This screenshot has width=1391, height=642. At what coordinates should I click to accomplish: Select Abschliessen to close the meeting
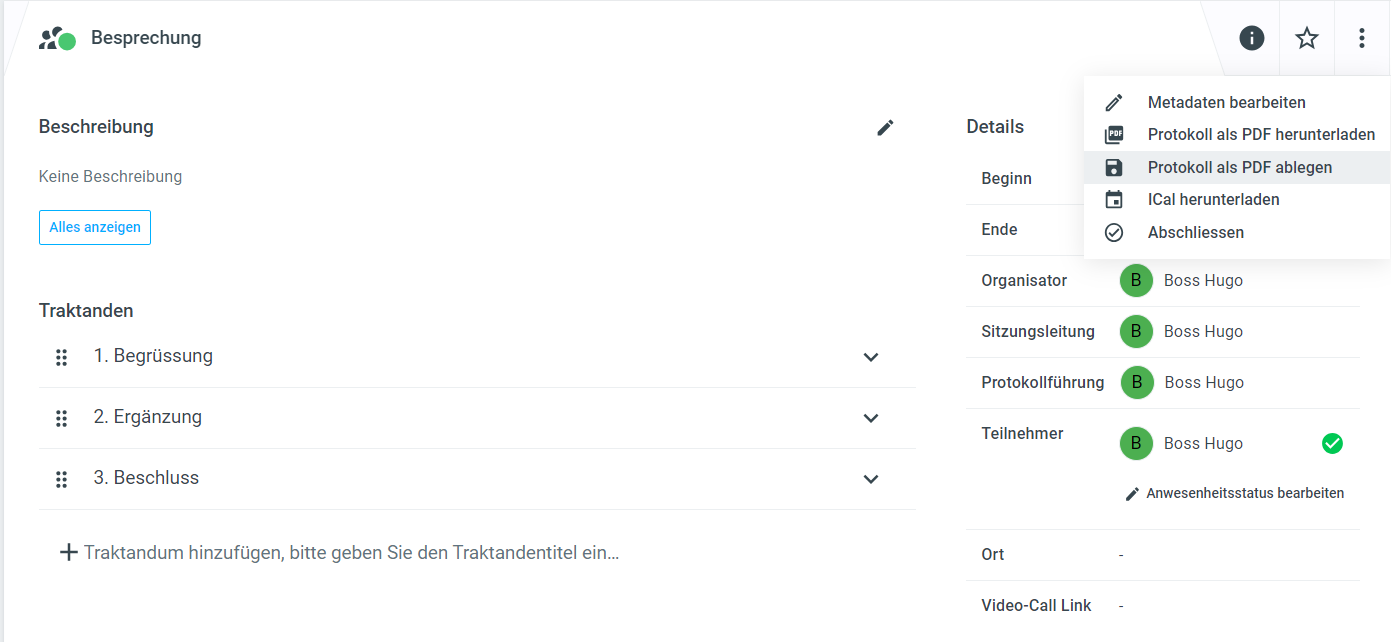click(1195, 232)
